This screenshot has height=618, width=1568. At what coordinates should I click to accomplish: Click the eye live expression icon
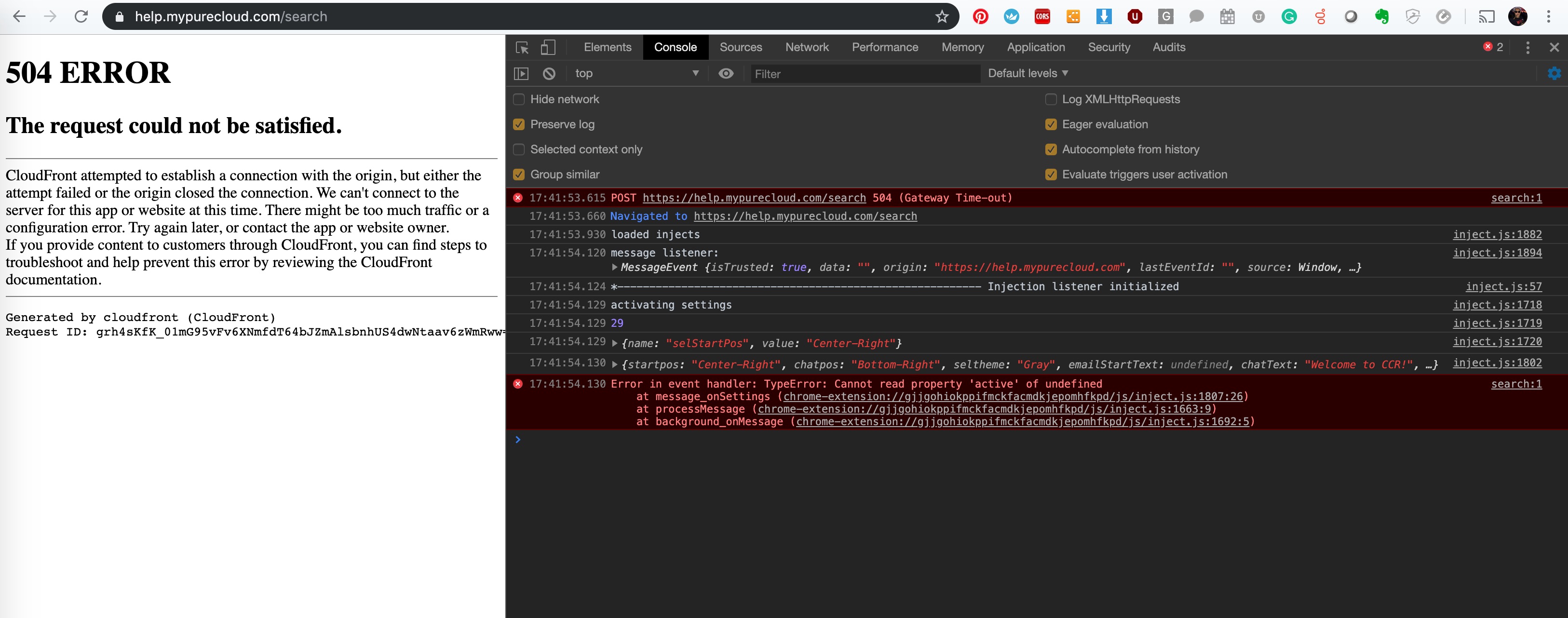pos(726,74)
